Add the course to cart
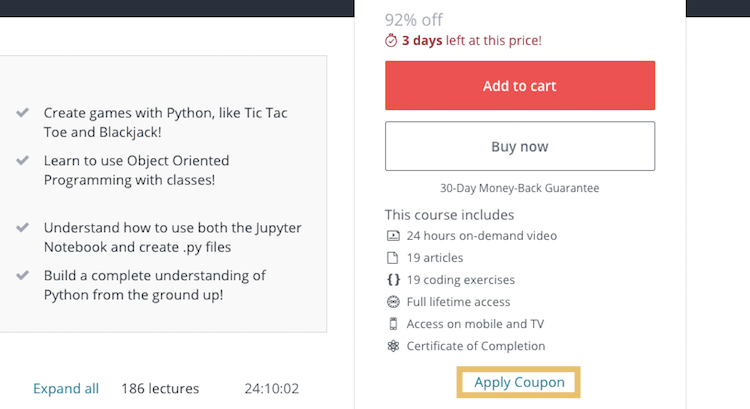This screenshot has height=409, width=750. tap(520, 86)
